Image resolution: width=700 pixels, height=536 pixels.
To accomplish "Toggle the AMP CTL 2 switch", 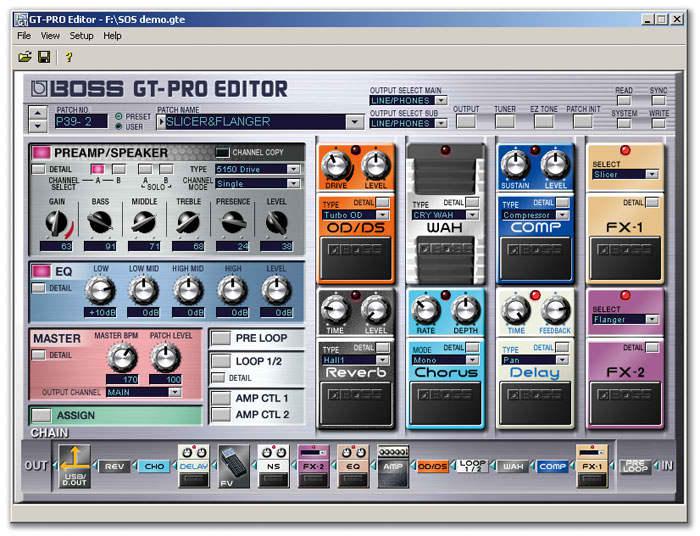I will [x=221, y=415].
